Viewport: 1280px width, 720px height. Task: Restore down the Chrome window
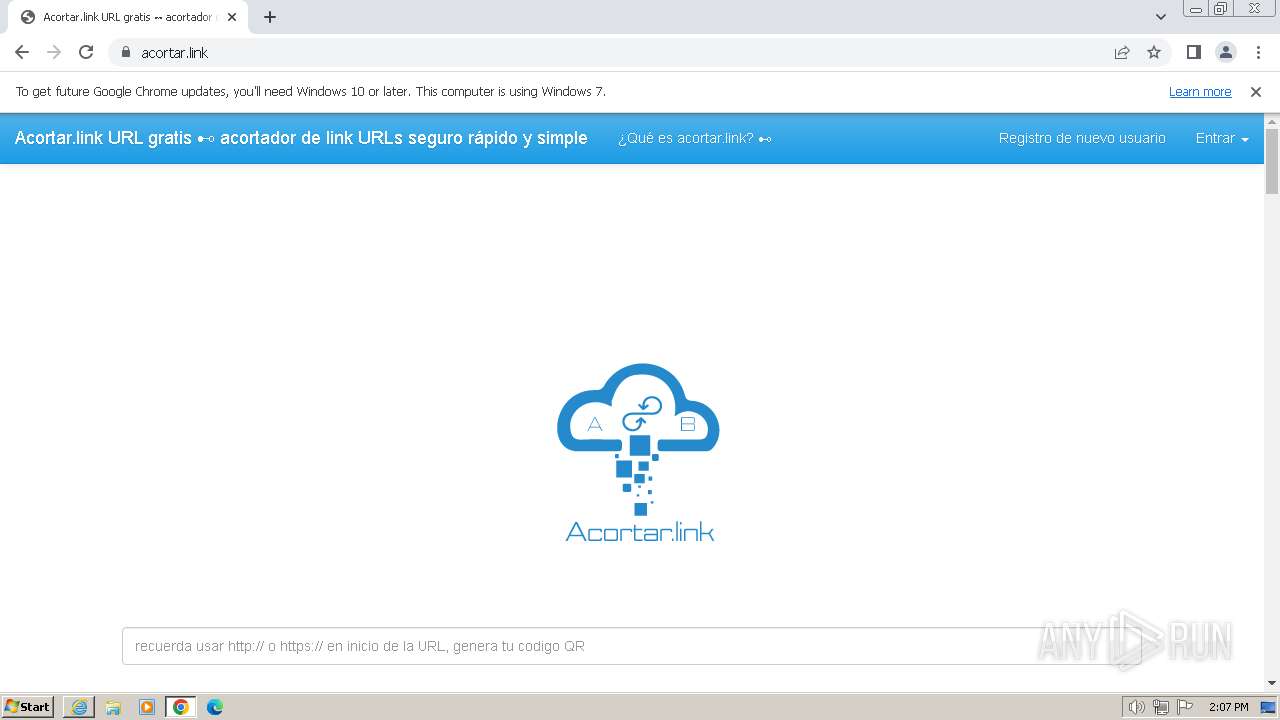[1221, 8]
